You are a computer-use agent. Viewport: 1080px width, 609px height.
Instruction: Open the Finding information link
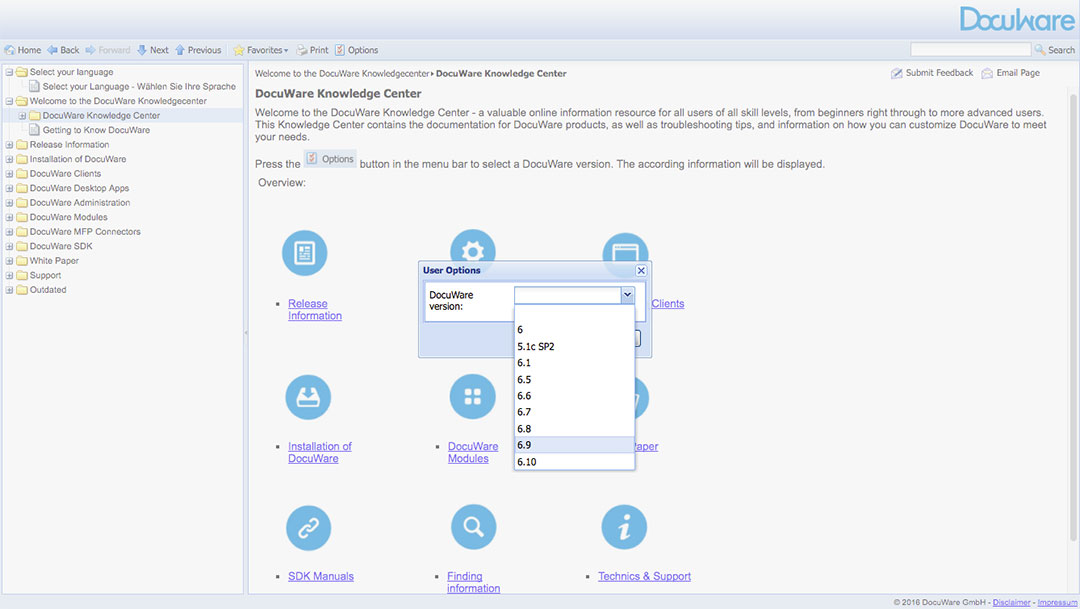(473, 582)
